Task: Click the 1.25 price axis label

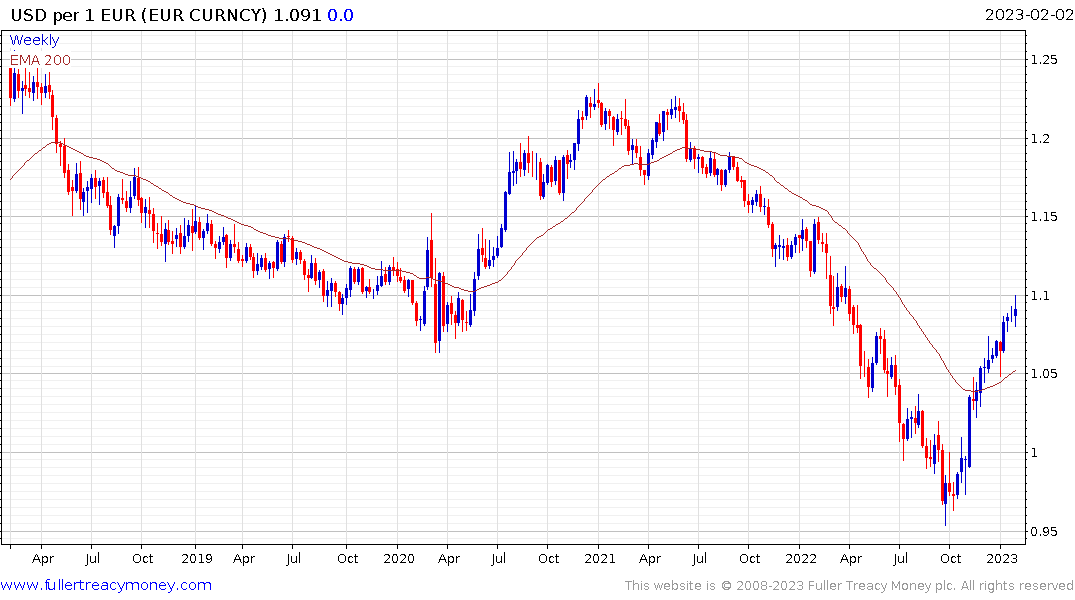Action: pos(1044,60)
